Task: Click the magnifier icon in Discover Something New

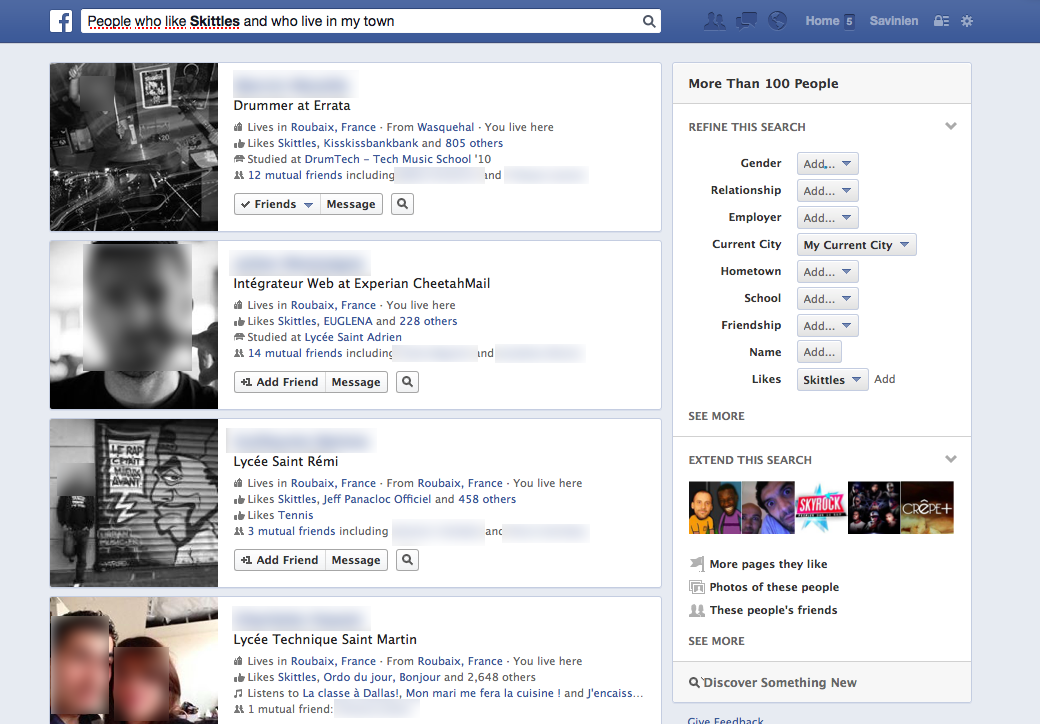Action: pos(694,682)
